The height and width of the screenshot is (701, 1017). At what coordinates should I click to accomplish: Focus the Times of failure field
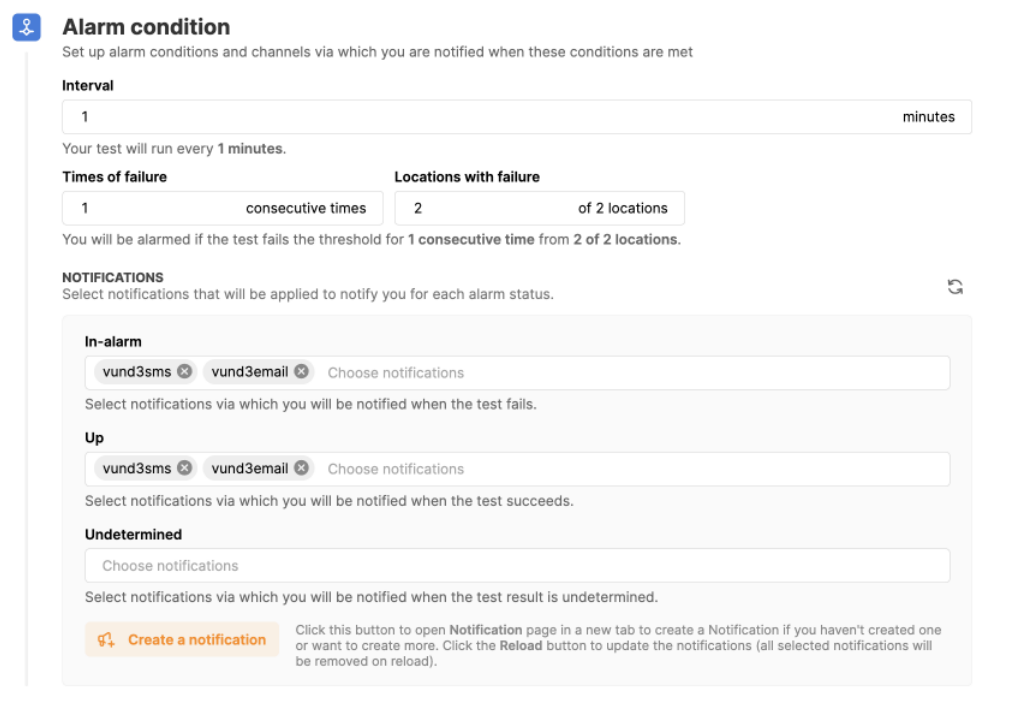coord(150,208)
